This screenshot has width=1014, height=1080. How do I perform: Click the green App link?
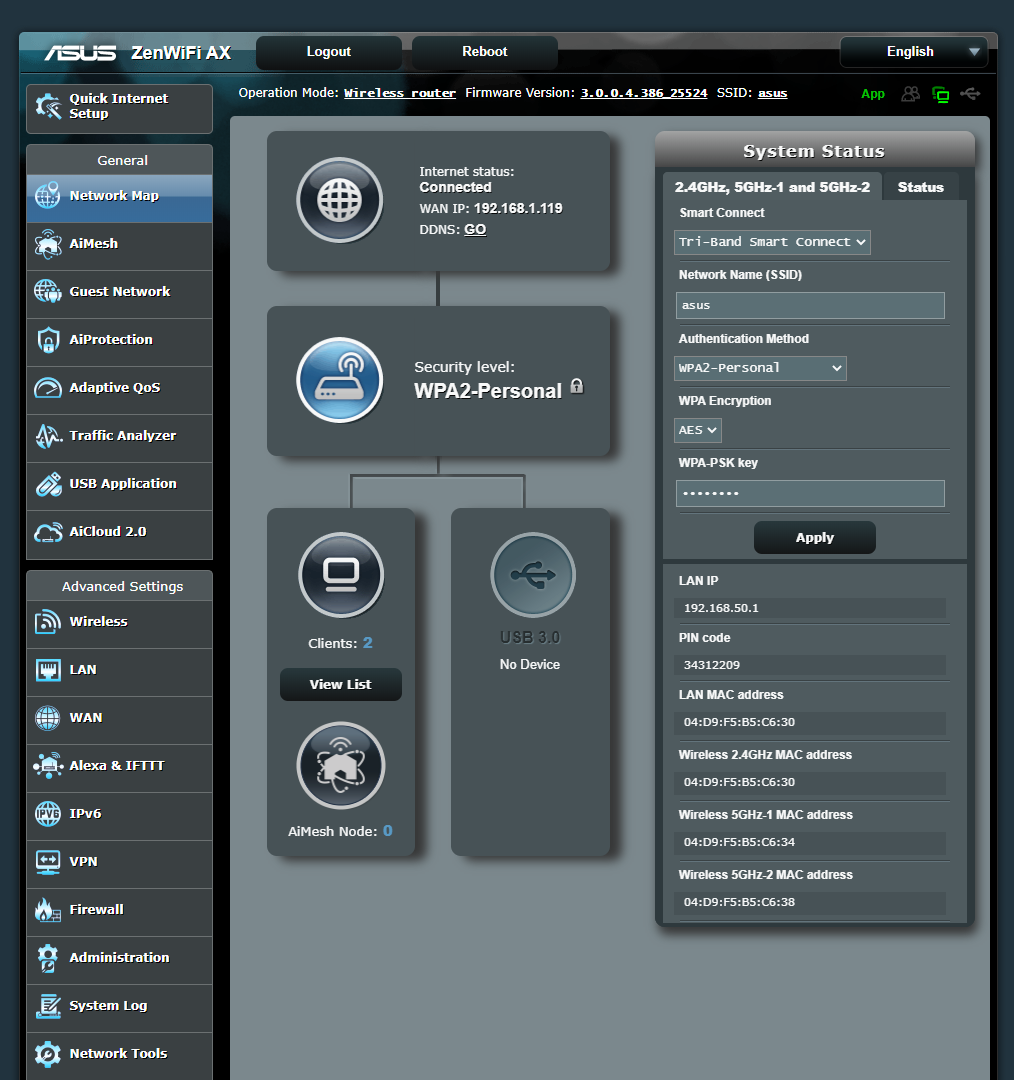pyautogui.click(x=873, y=94)
